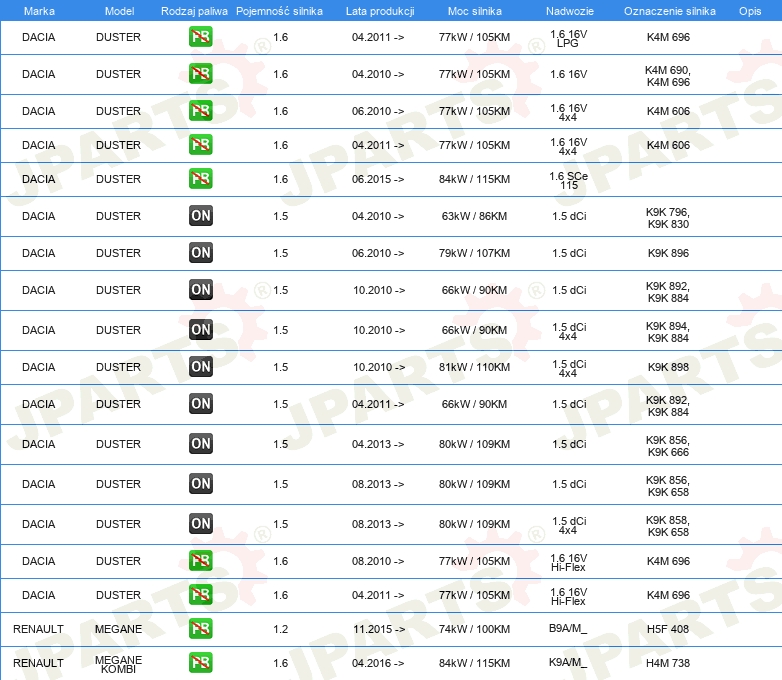Click the H4M 738 engine code cell
This screenshot has width=782, height=680.
(668, 663)
